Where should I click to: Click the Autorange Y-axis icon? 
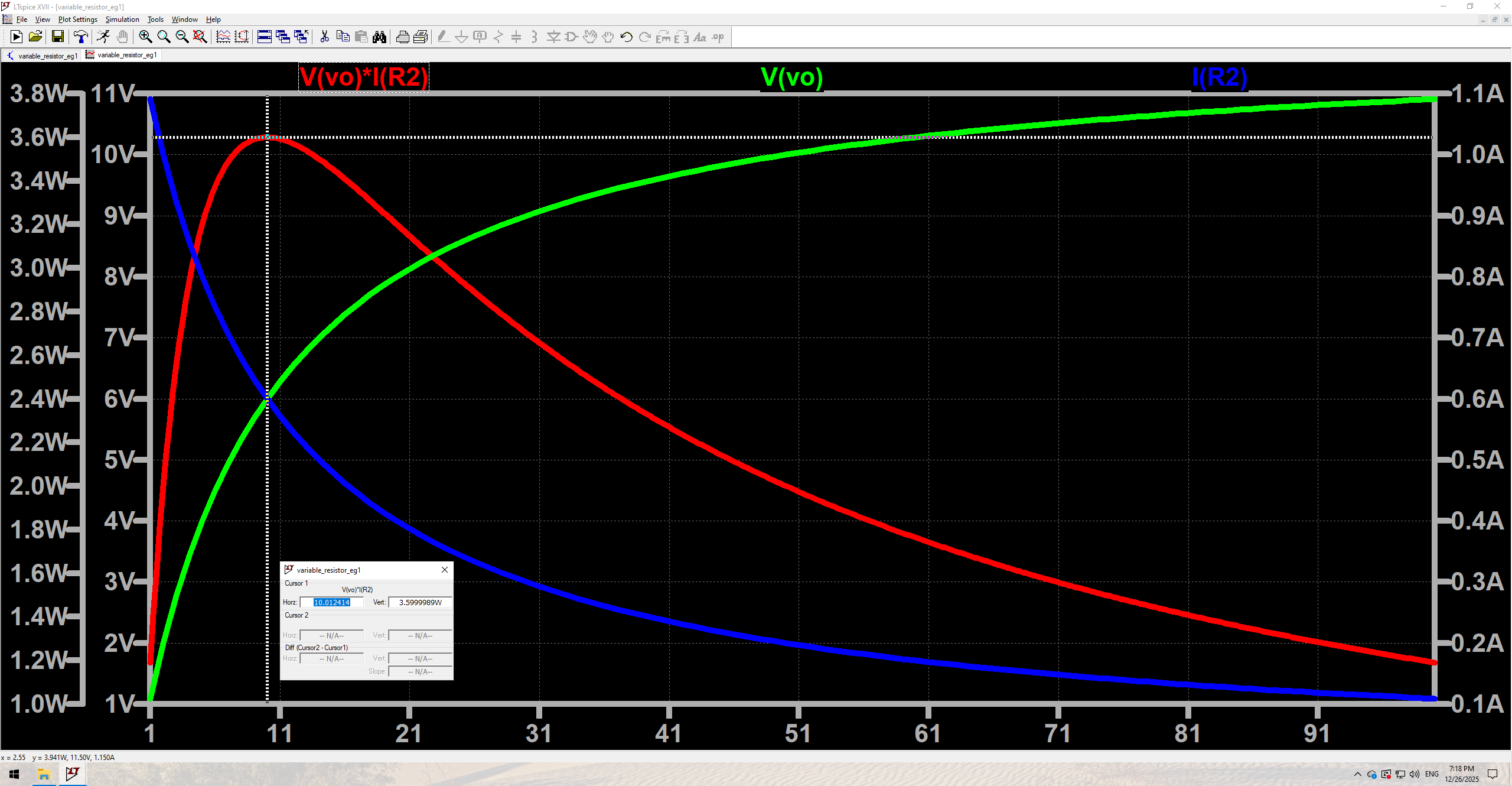[242, 37]
